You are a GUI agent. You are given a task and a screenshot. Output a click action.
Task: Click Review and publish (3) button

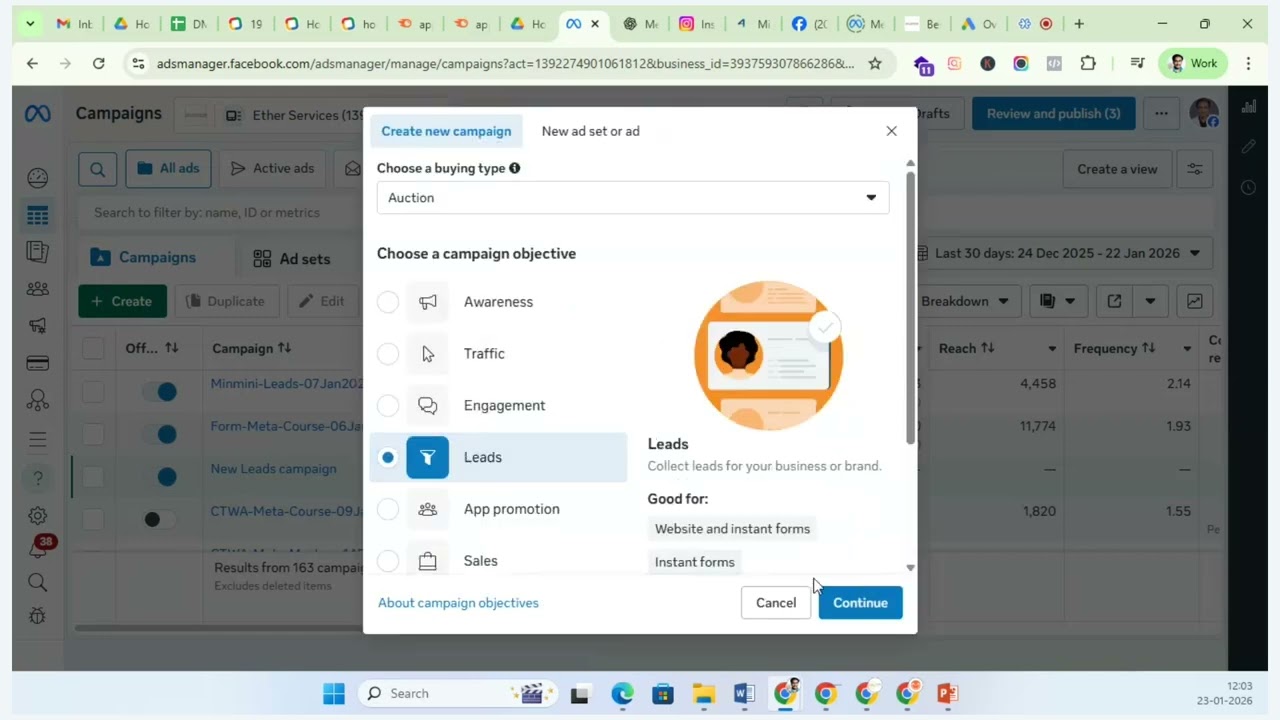[1053, 114]
